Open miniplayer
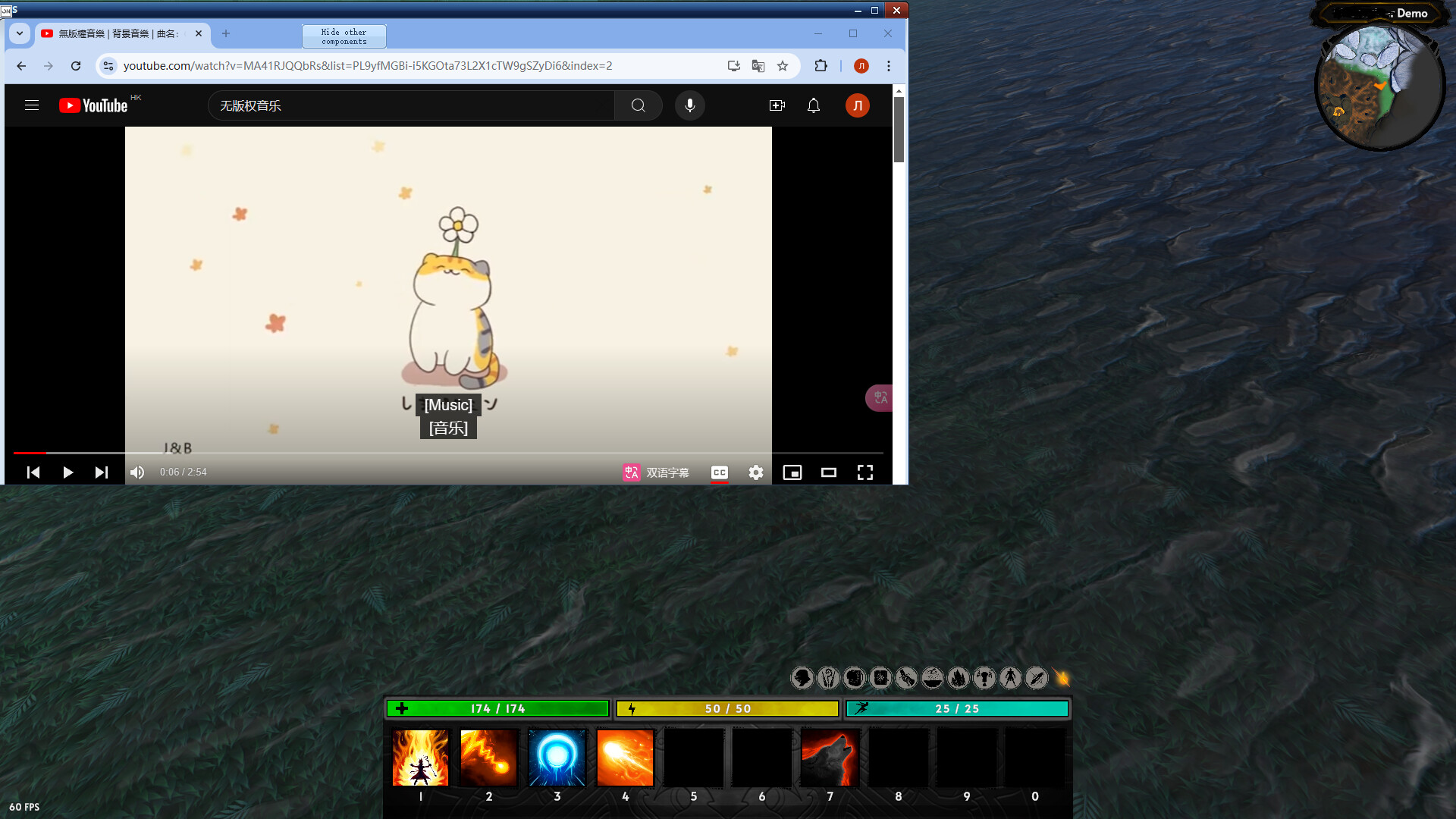The image size is (1456, 819). point(792,472)
